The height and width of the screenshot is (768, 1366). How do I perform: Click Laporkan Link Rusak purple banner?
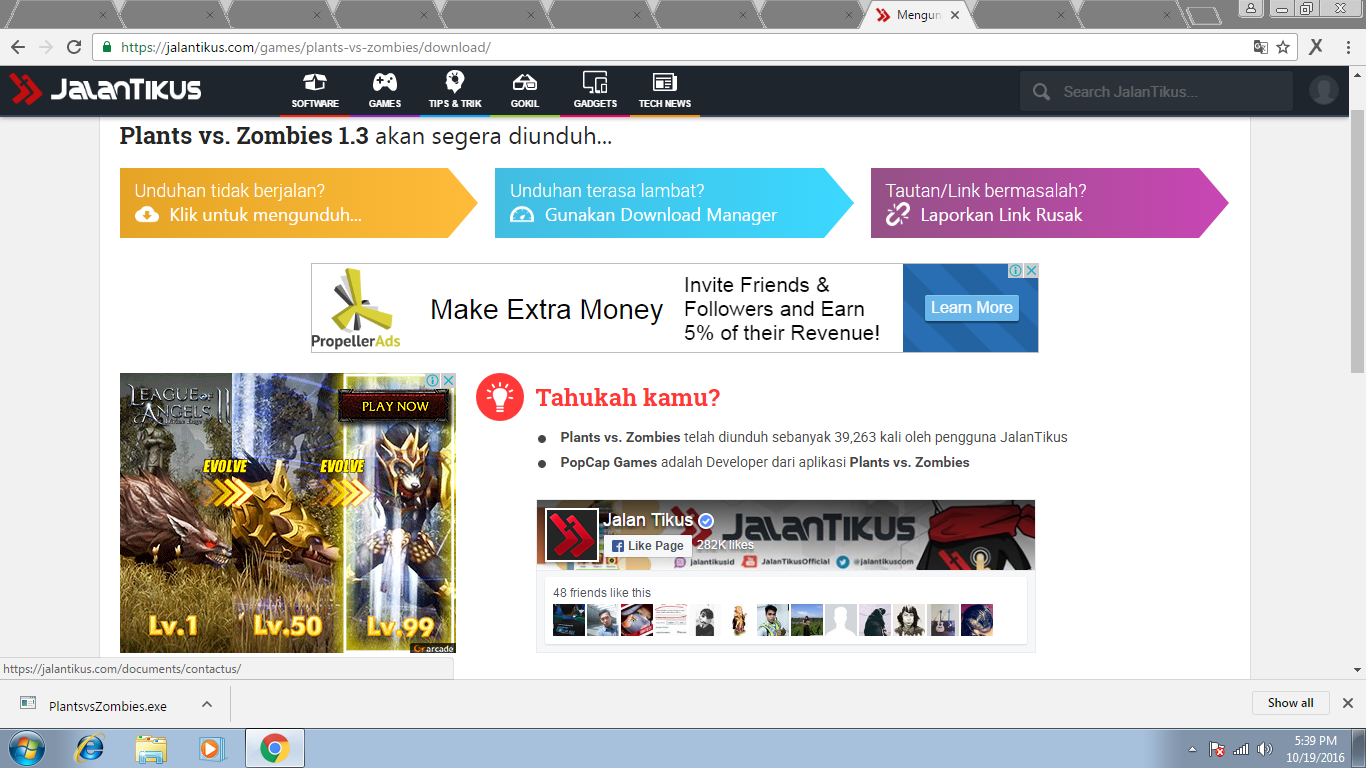[1050, 203]
